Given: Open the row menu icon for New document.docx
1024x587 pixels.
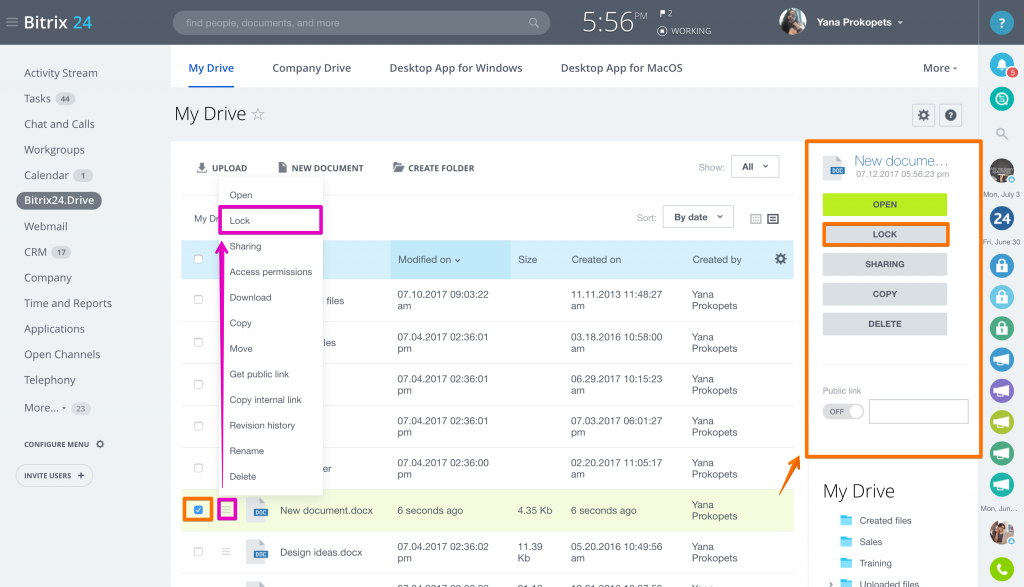Looking at the screenshot, I should (227, 509).
